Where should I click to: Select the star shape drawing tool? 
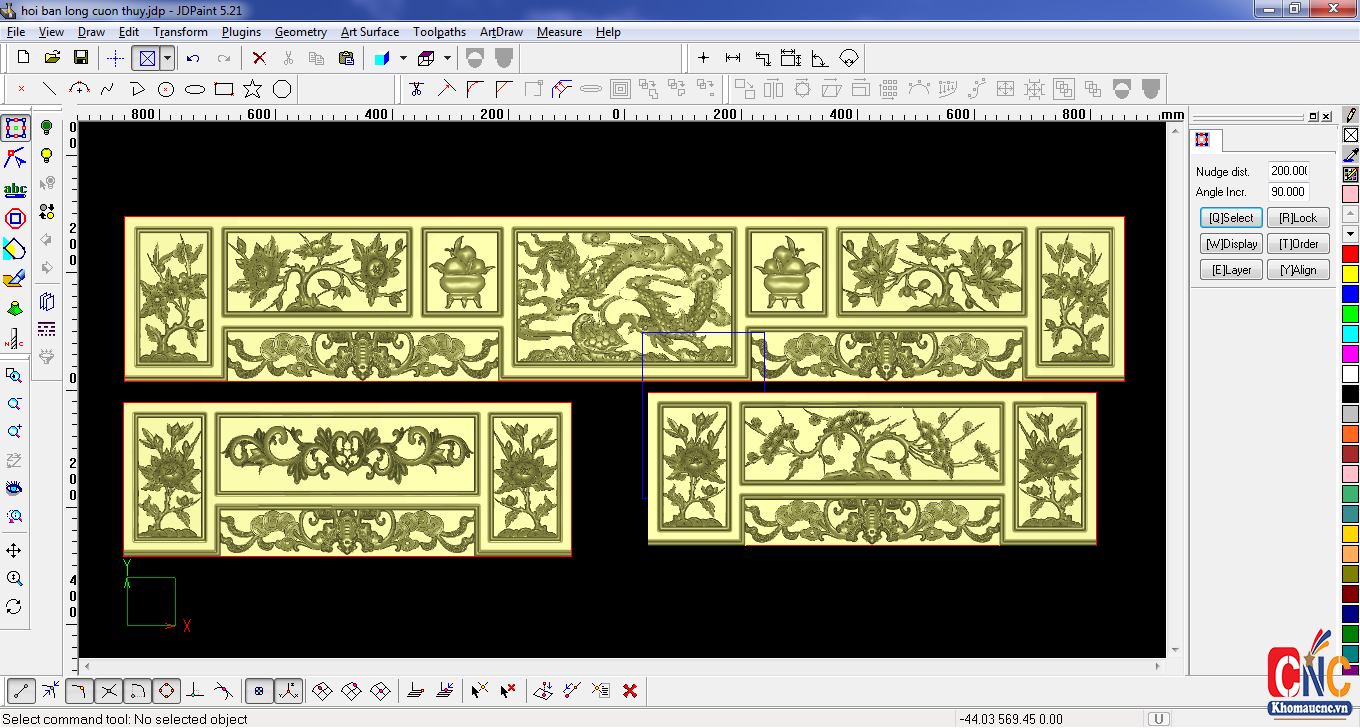[x=253, y=89]
